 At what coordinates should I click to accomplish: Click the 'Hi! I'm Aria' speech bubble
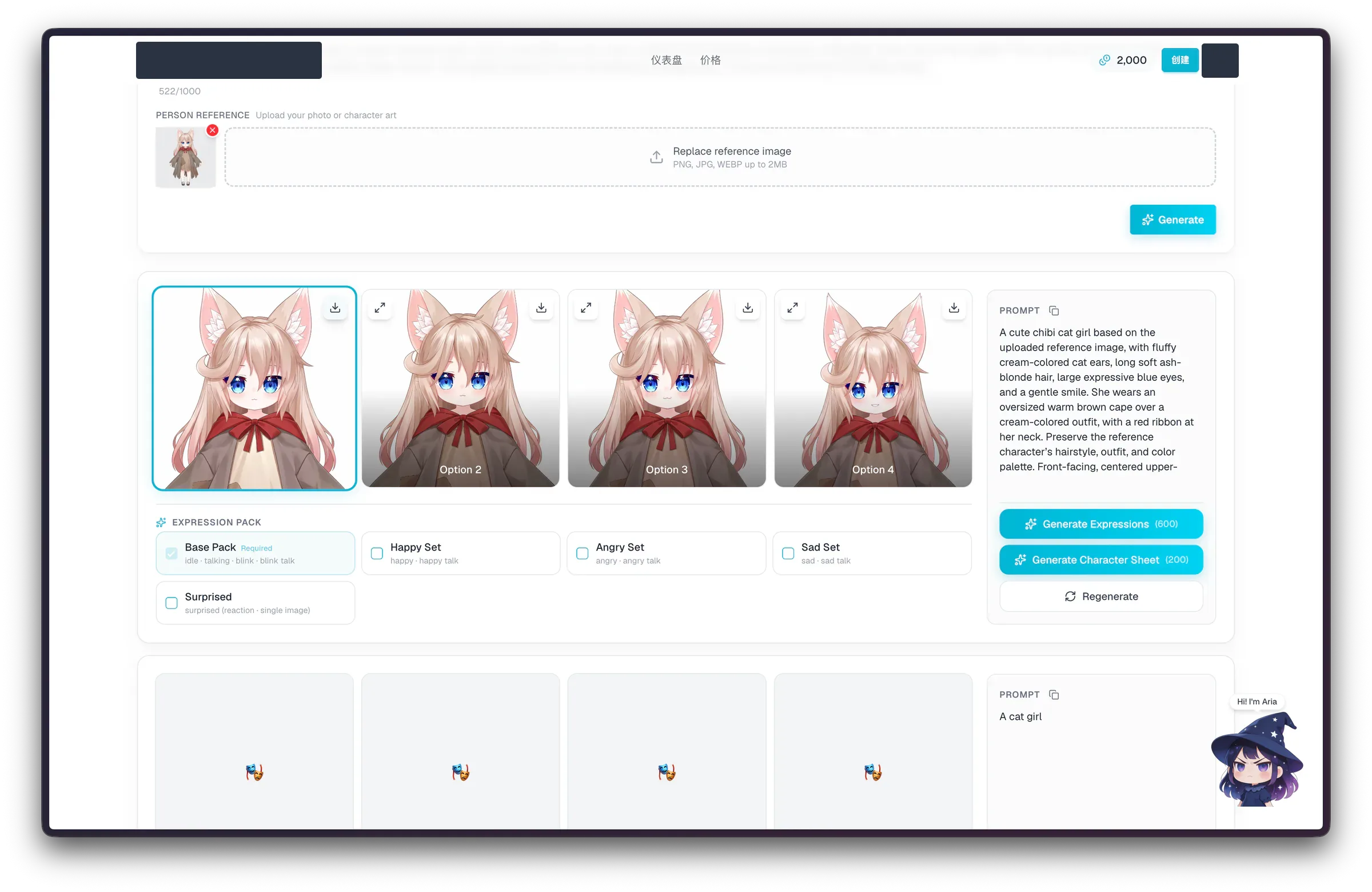1257,702
